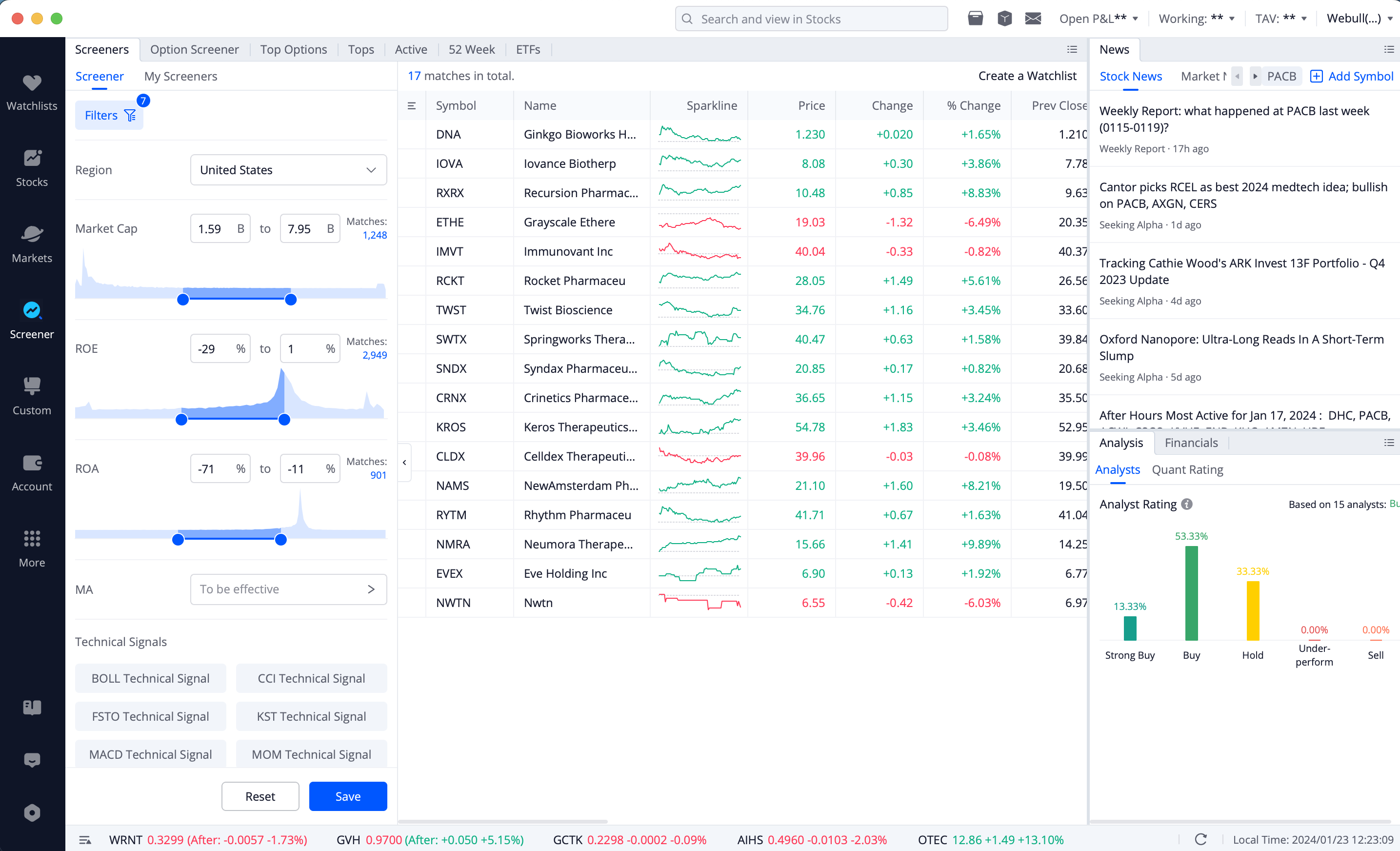
Task: Click the ROA slider left handle
Action: pos(178,540)
